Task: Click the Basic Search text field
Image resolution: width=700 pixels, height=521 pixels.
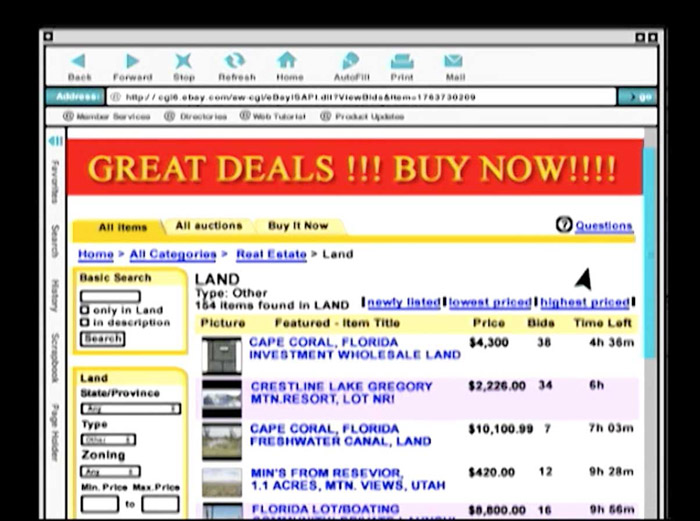Action: (x=110, y=296)
